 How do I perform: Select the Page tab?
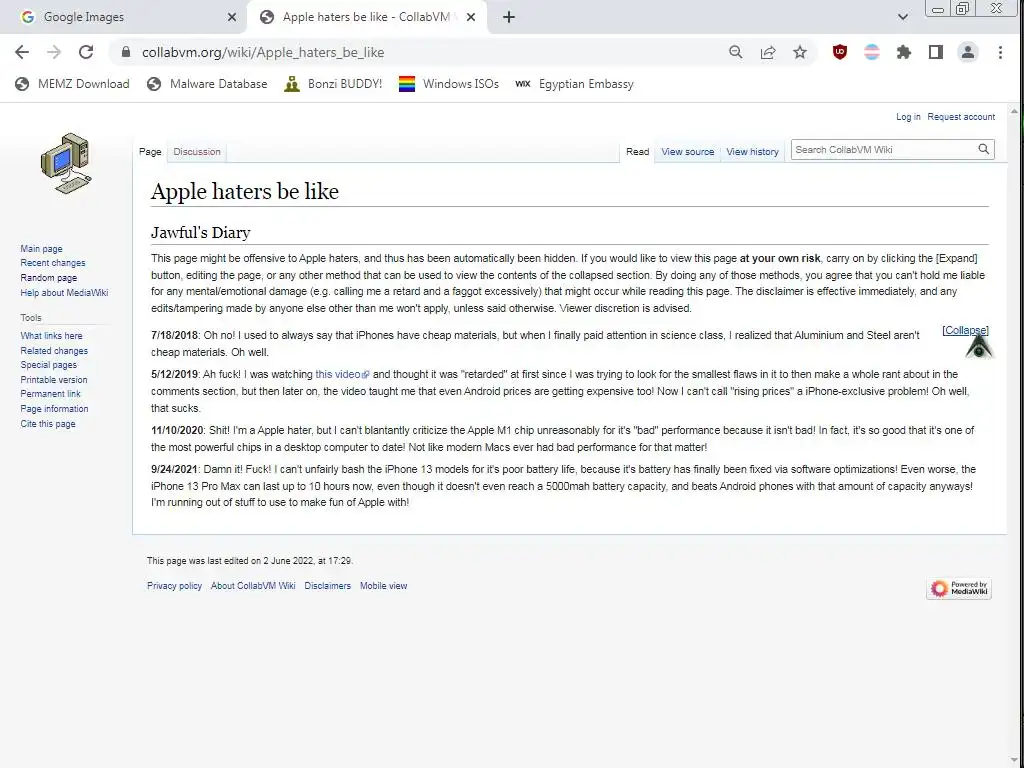pyautogui.click(x=150, y=152)
